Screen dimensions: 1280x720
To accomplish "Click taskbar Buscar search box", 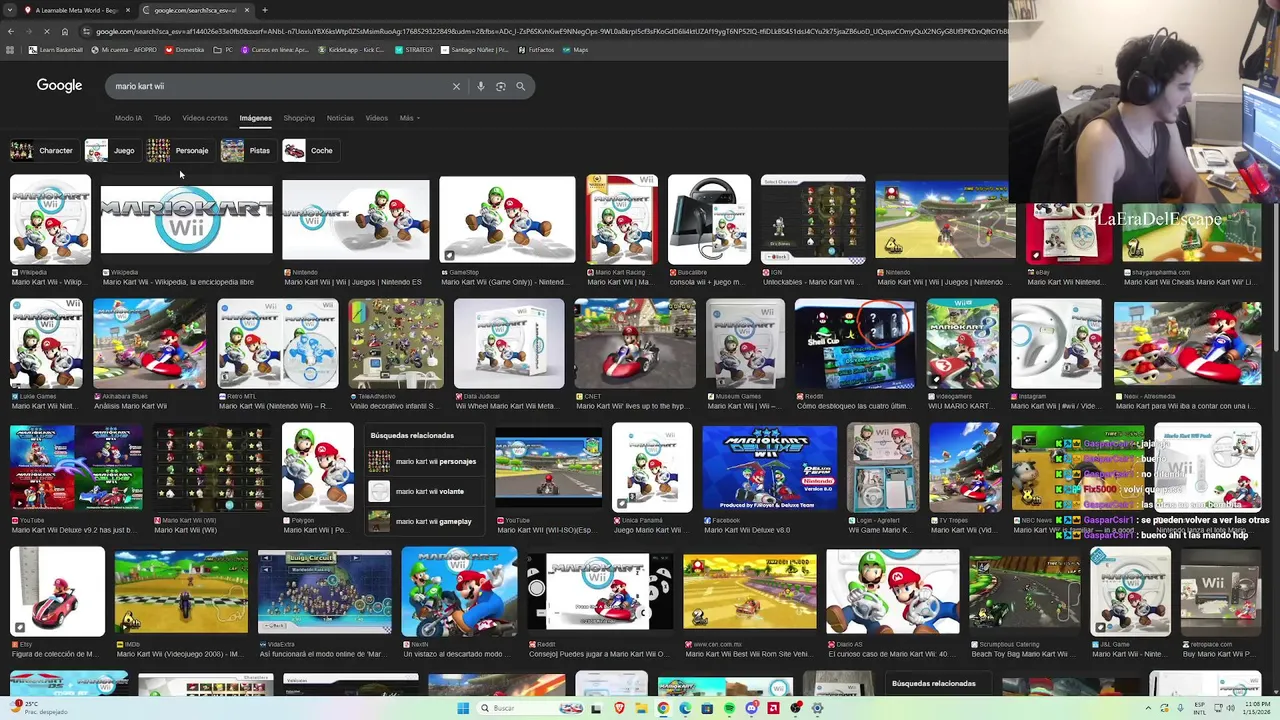I will coord(530,708).
